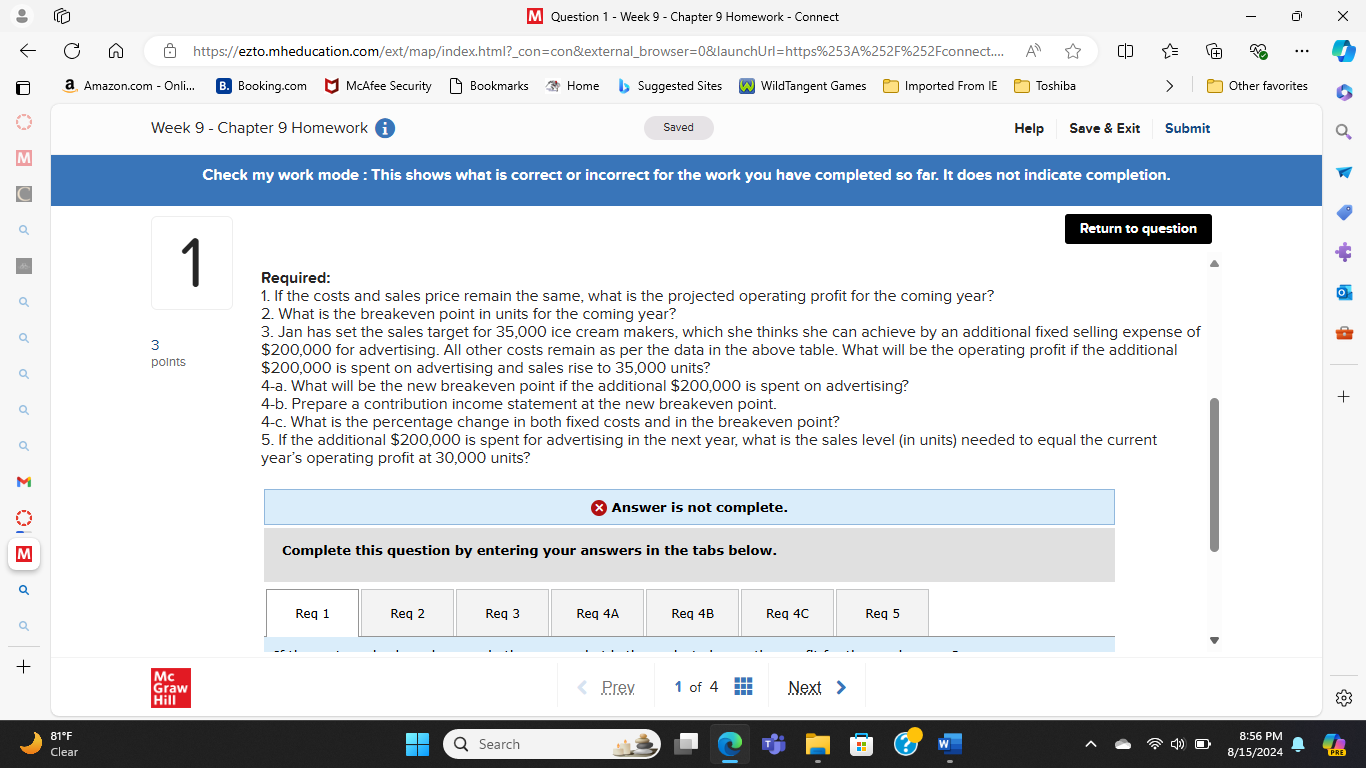This screenshot has height=768, width=1366.
Task: Toggle the favorites star for this page
Action: pos(1071,51)
